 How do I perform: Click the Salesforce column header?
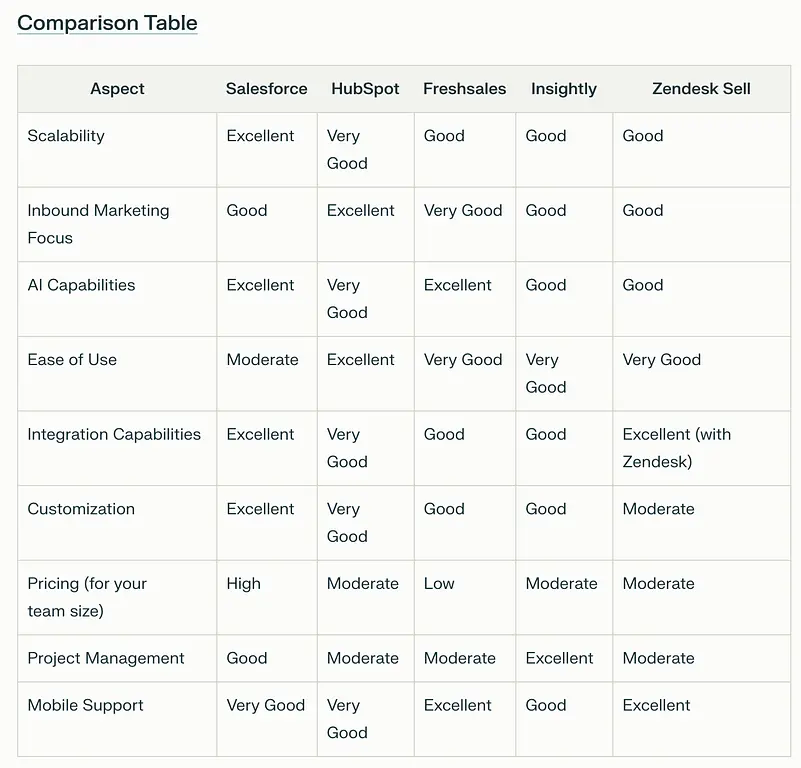266,89
